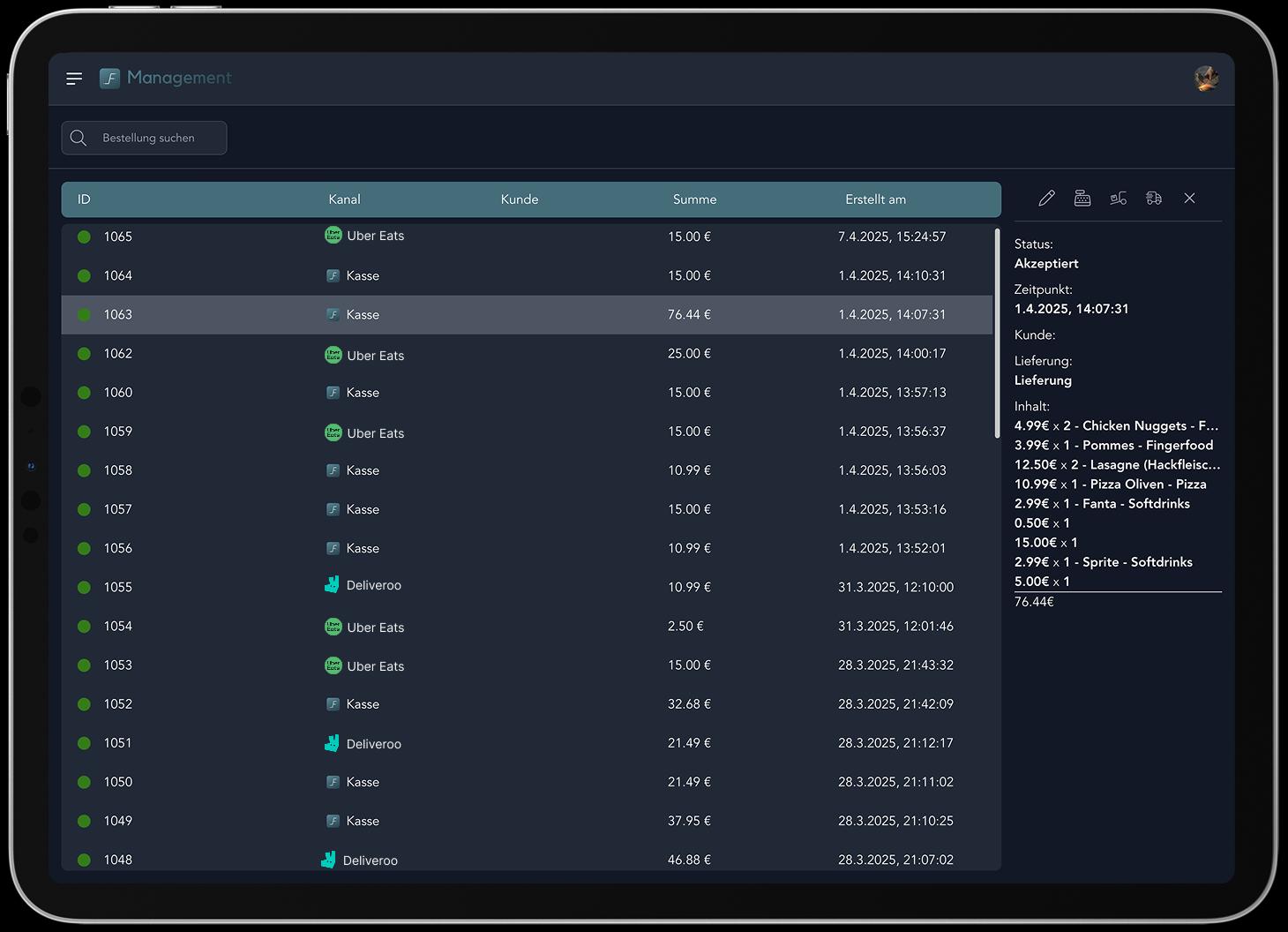1288x932 pixels.
Task: Sort by the Erstellt am column header
Action: tap(875, 199)
